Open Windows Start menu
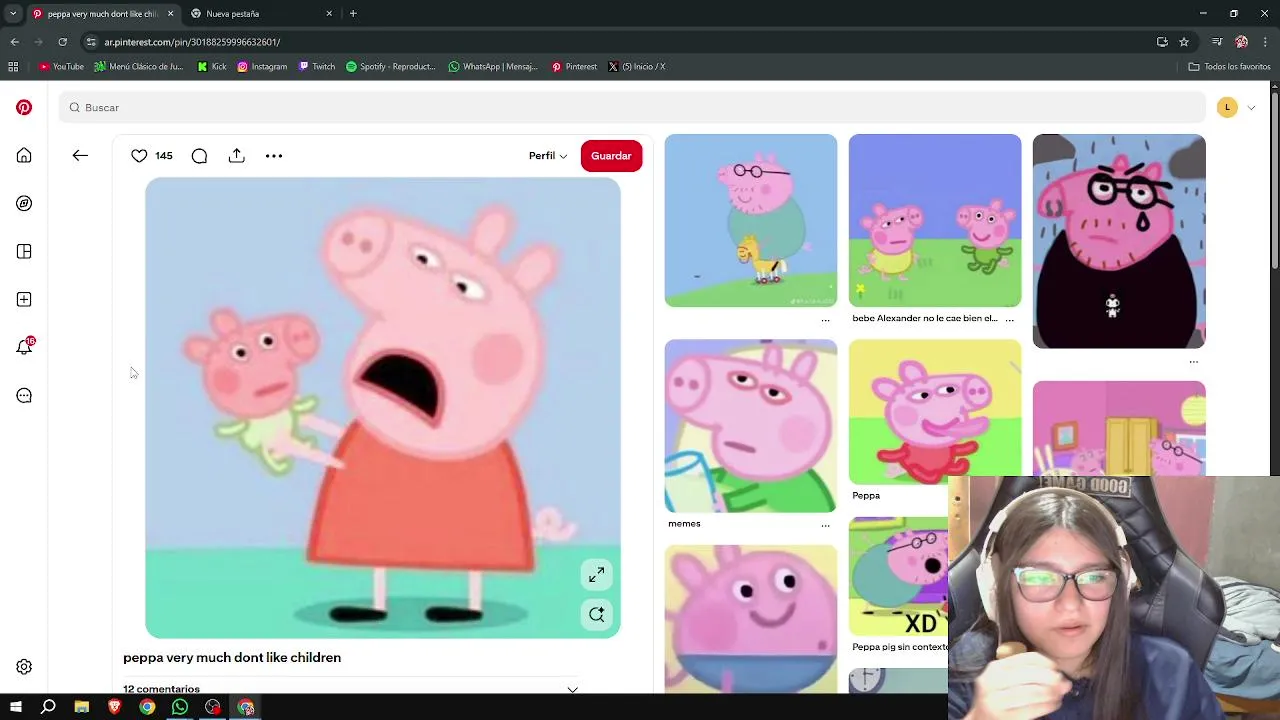 [x=15, y=707]
